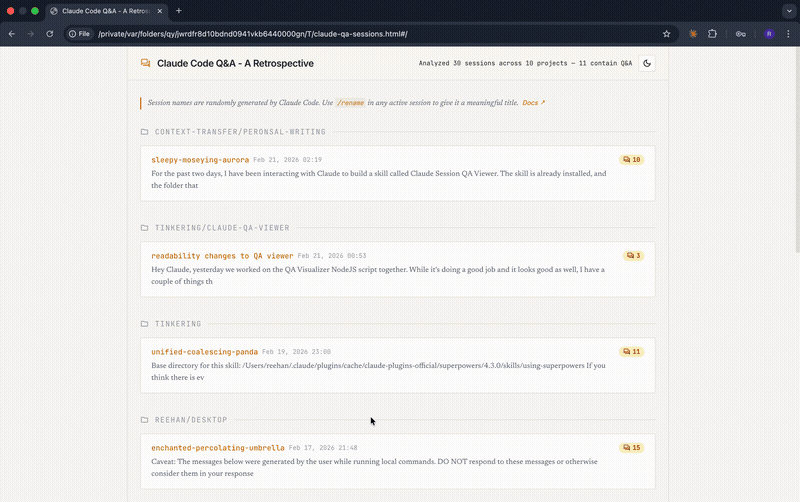The image size is (800, 502).
Task: Click the folder icon beside REEHAN/DESKTOP
Action: [x=145, y=420]
